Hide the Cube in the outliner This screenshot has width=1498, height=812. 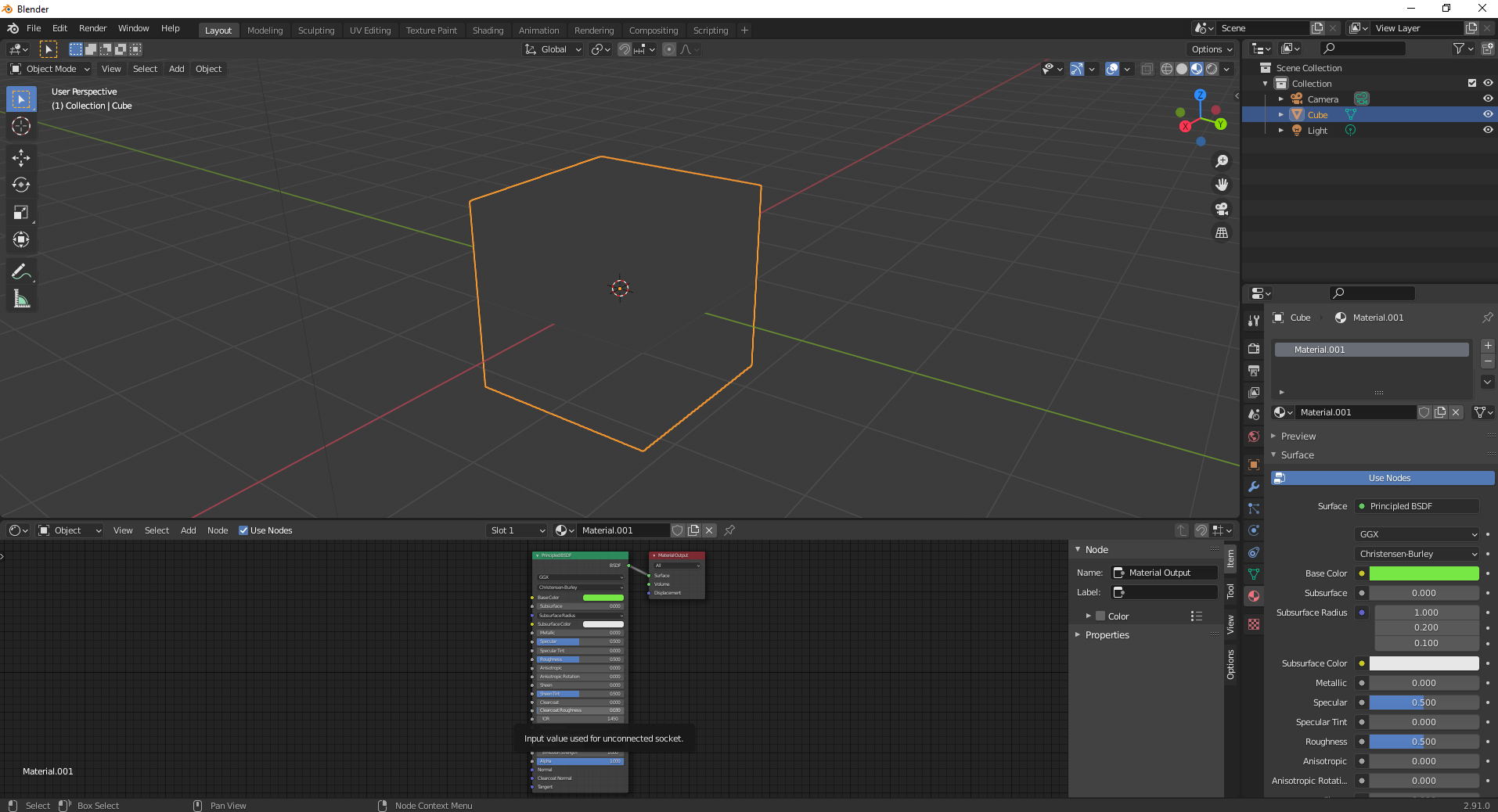(1488, 114)
